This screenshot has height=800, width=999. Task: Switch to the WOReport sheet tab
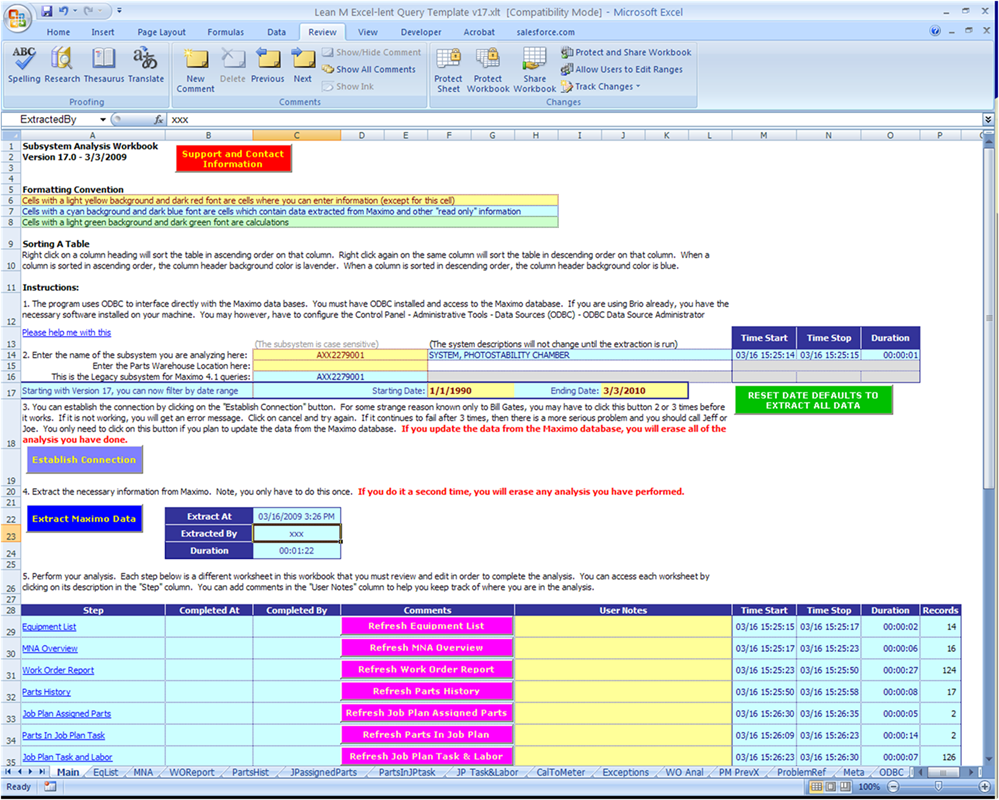coord(192,772)
